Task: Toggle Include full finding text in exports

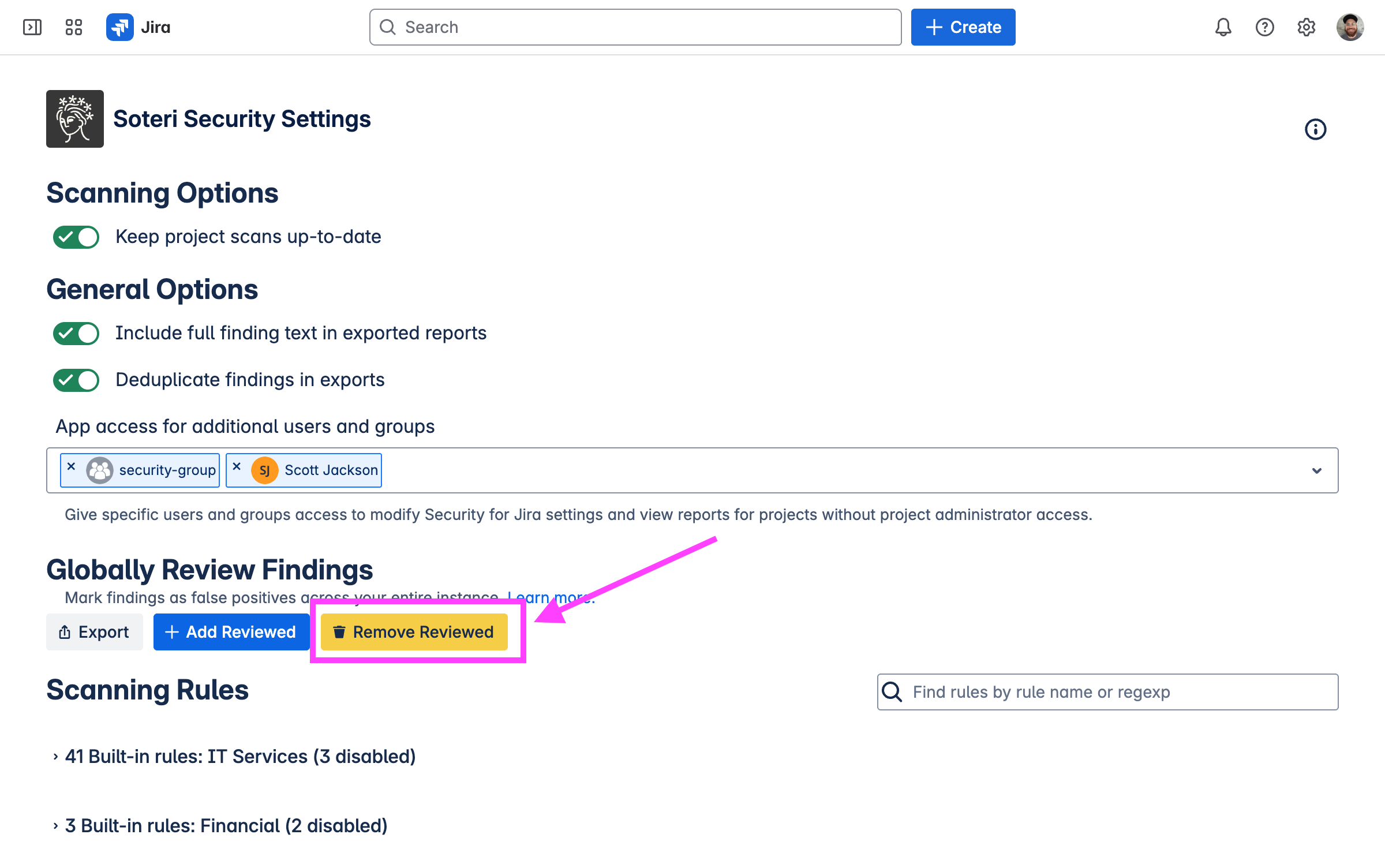Action: point(76,334)
